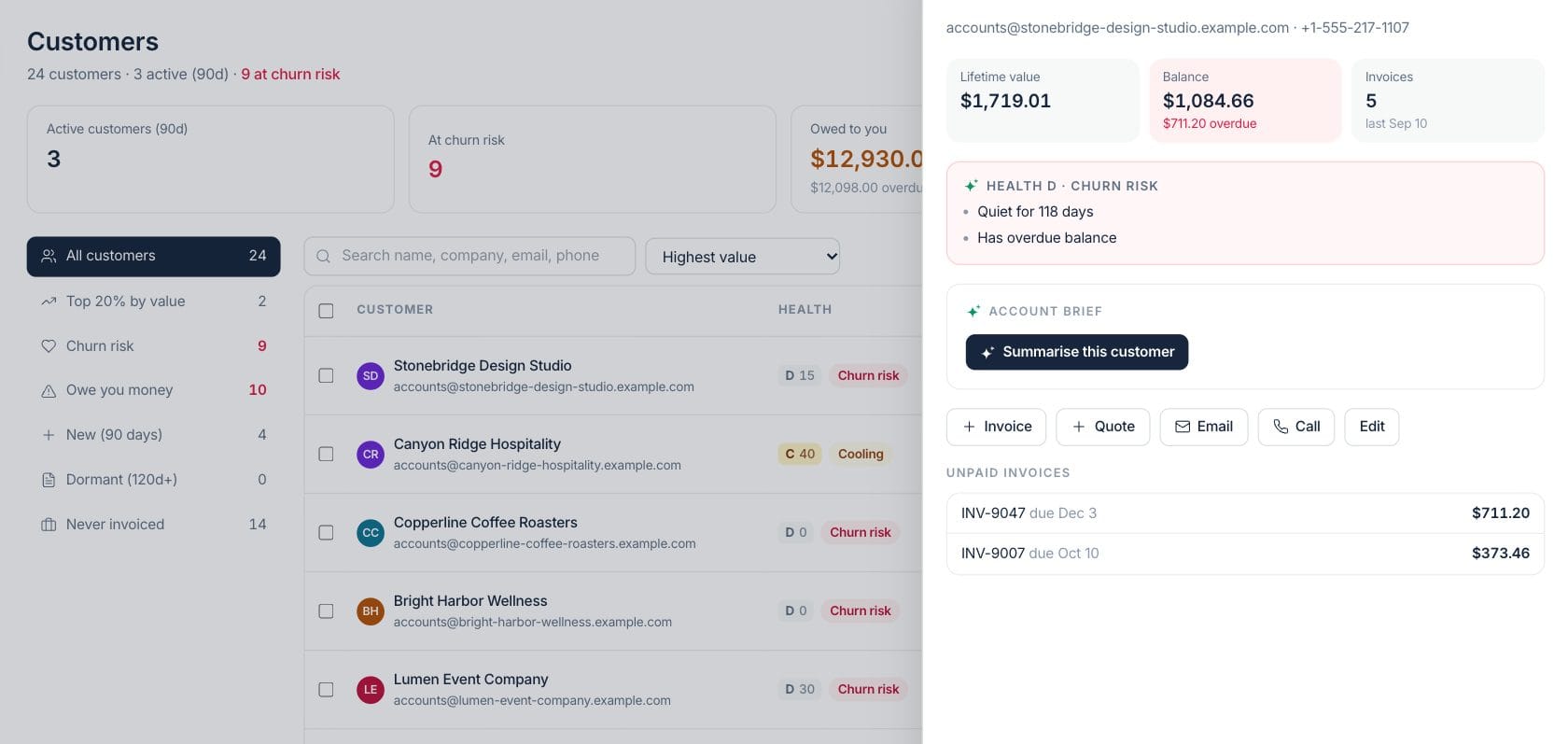Select the Owe you money filter
Viewport: 1568px width, 744px height.
pyautogui.click(x=153, y=390)
